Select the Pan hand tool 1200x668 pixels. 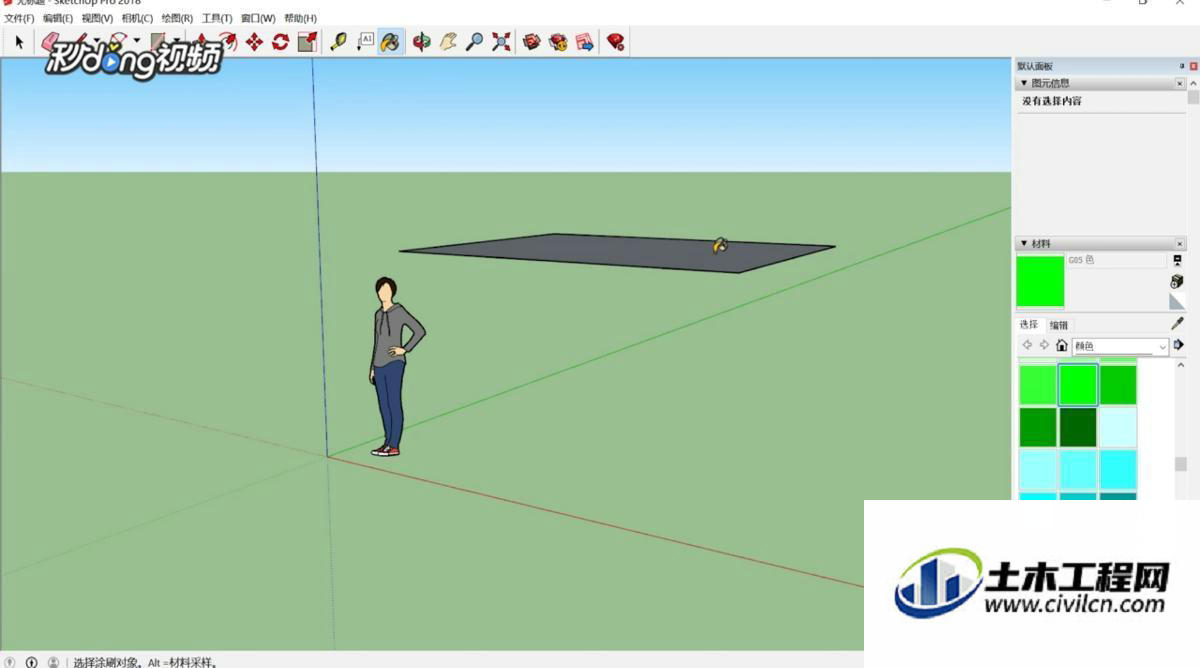[x=448, y=42]
